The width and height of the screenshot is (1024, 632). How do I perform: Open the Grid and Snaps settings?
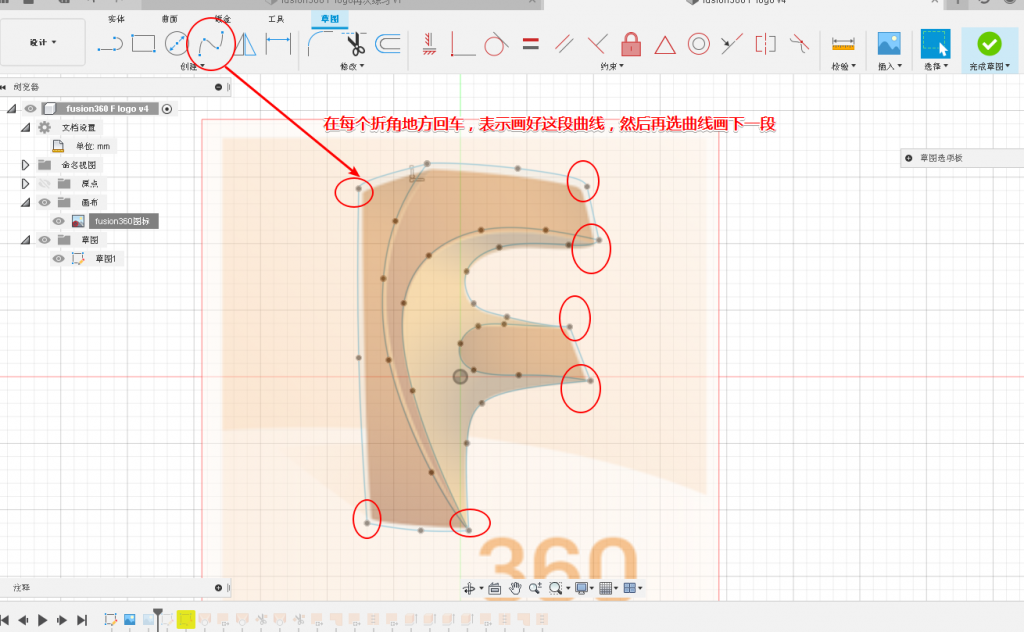pos(609,588)
